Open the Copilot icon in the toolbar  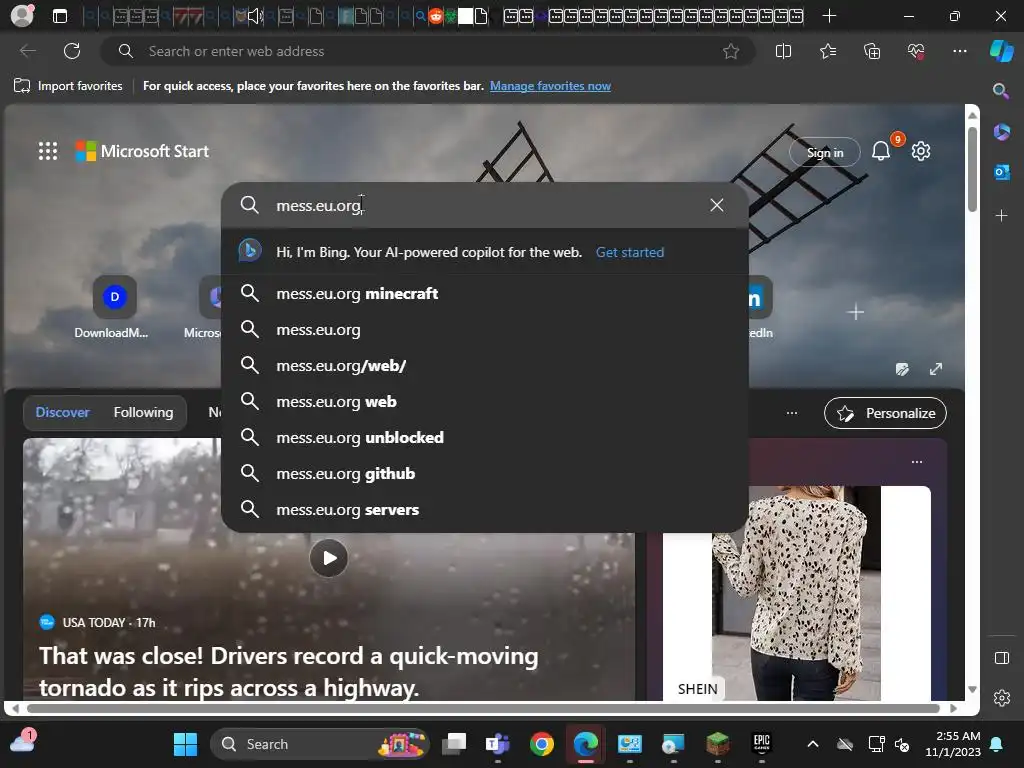tap(1001, 51)
